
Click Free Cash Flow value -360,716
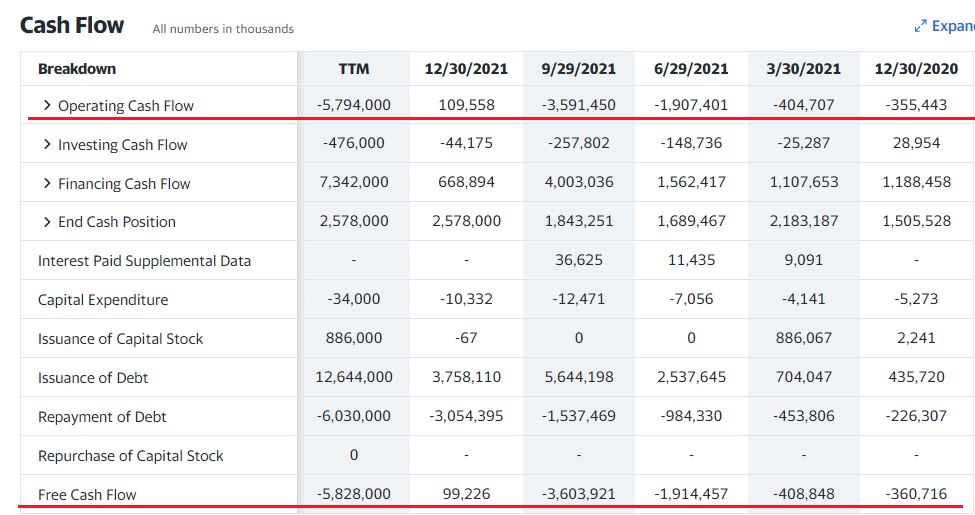click(x=917, y=494)
